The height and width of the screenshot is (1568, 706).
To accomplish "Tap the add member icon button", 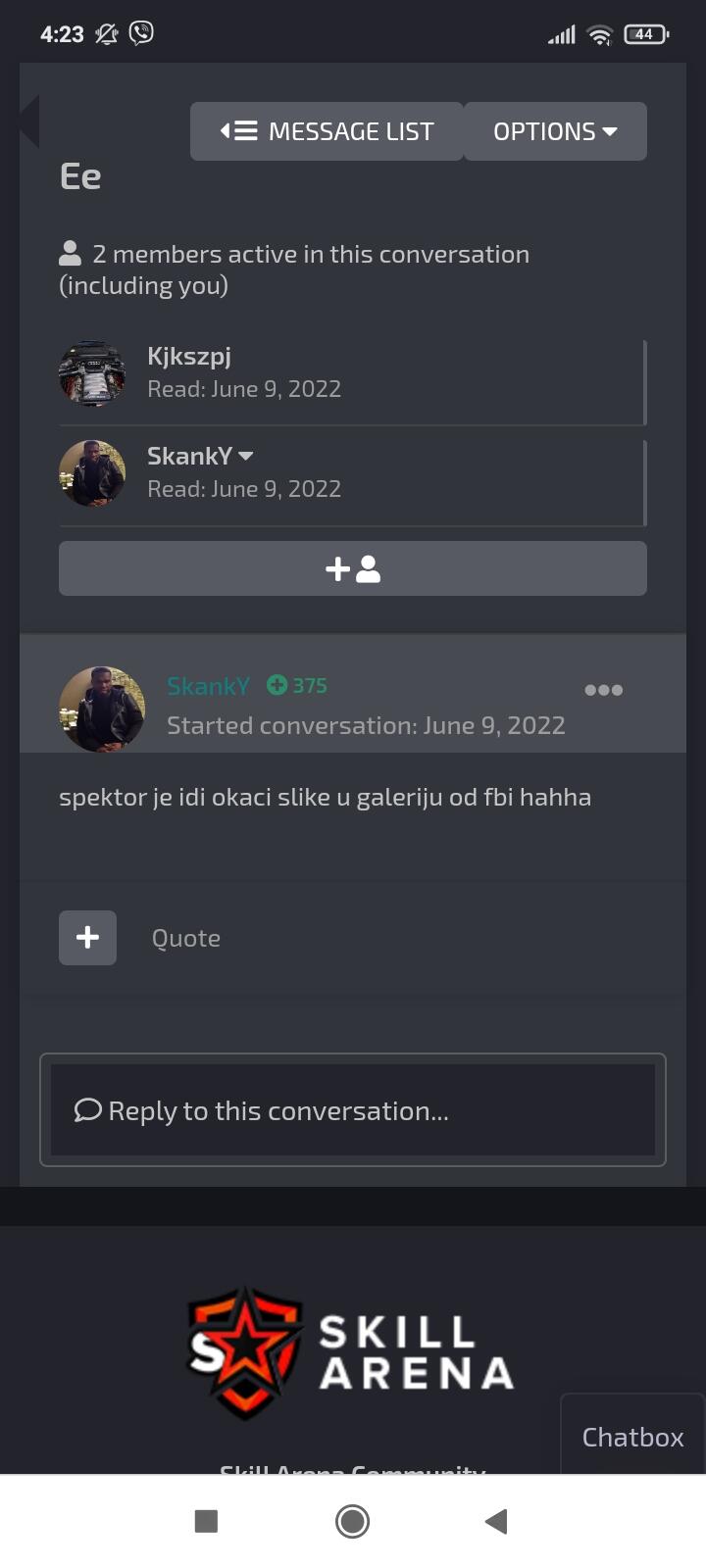I will [353, 568].
